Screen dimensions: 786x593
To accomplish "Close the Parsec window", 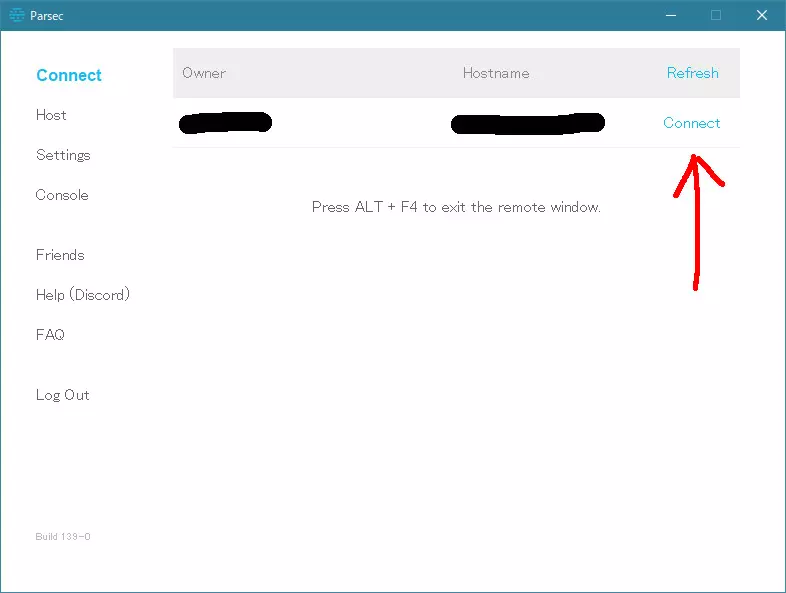I will tap(762, 16).
